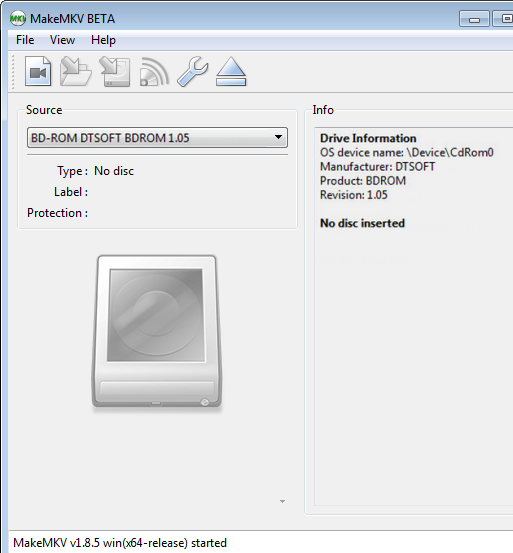Click the Stream toolbar icon

[x=154, y=72]
